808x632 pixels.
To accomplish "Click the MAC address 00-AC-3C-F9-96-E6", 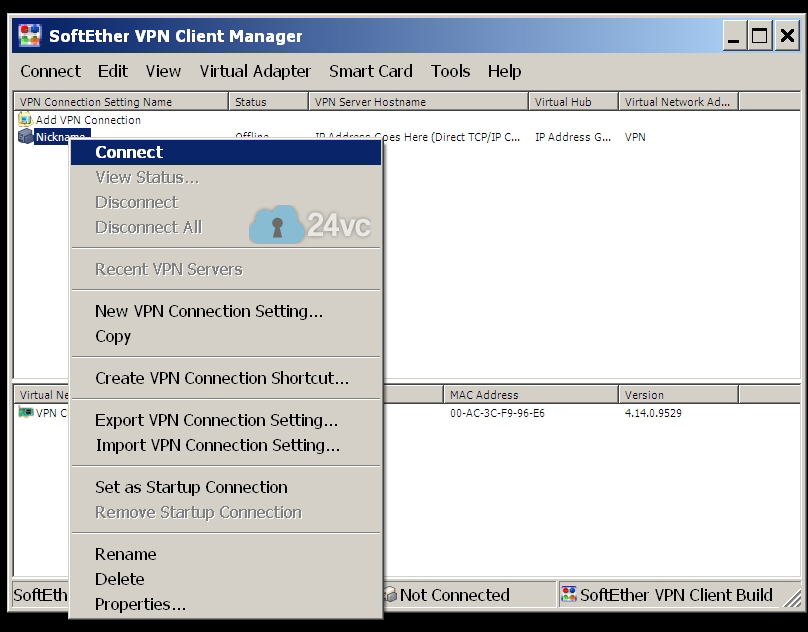I will pyautogui.click(x=497, y=413).
